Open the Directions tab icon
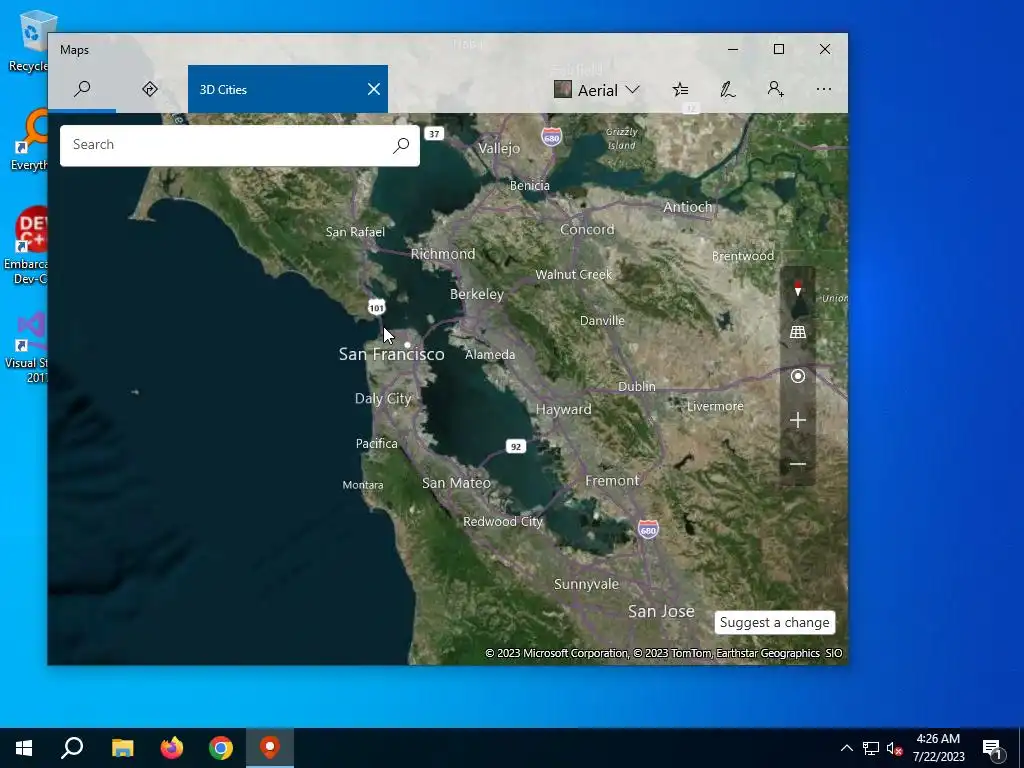Image resolution: width=1024 pixels, height=768 pixels. (150, 89)
